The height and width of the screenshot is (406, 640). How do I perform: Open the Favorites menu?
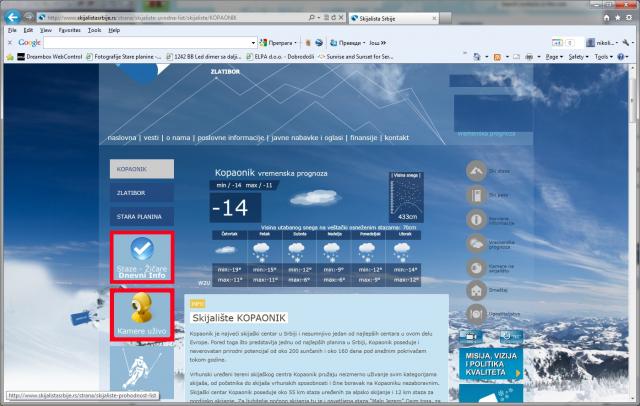point(69,30)
